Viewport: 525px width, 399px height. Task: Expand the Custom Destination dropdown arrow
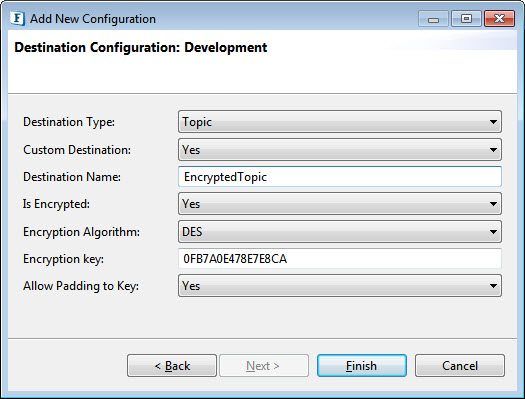pyautogui.click(x=493, y=150)
